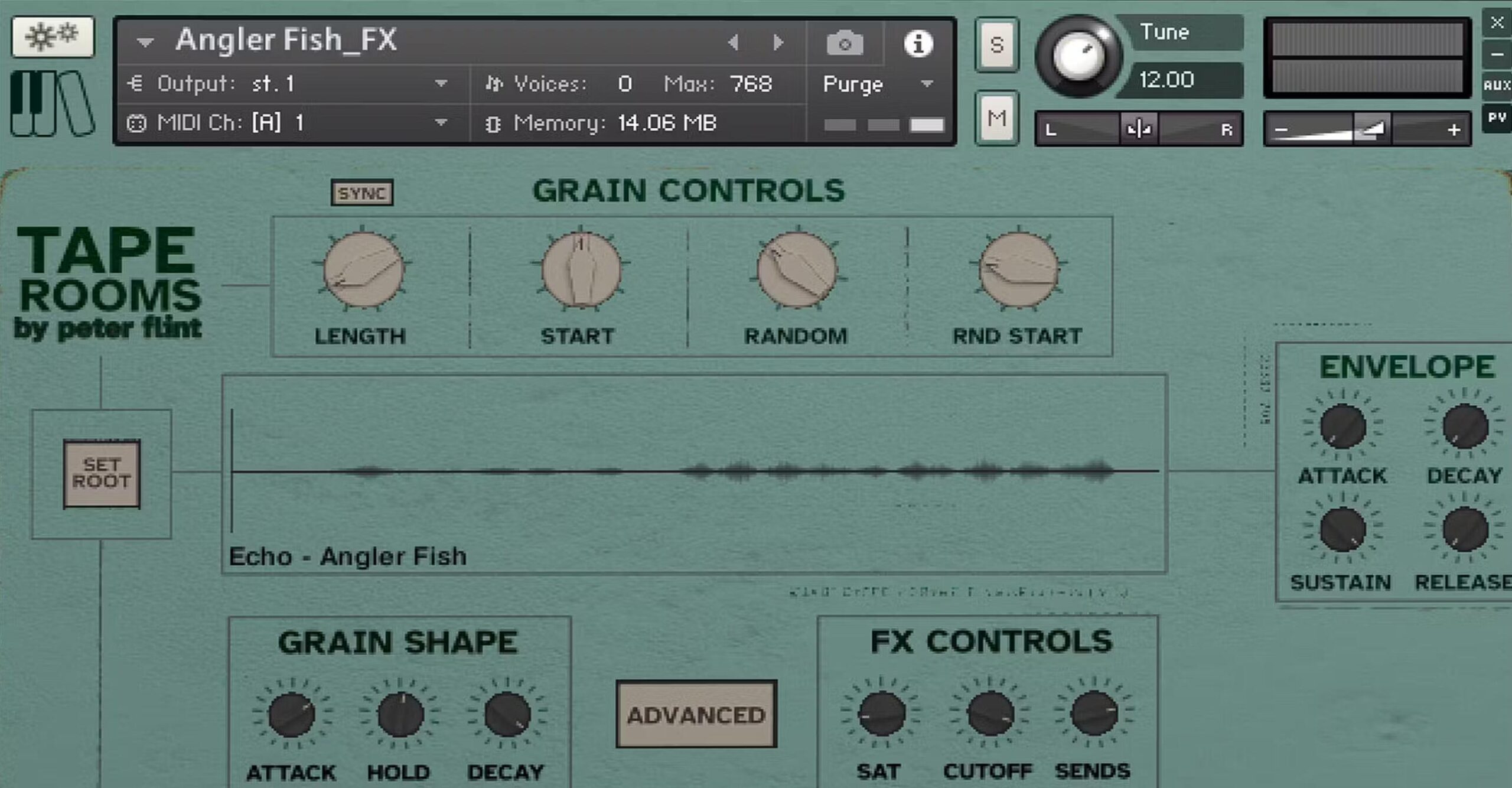Toggle the Mute M button
The image size is (1512, 788).
tap(996, 118)
